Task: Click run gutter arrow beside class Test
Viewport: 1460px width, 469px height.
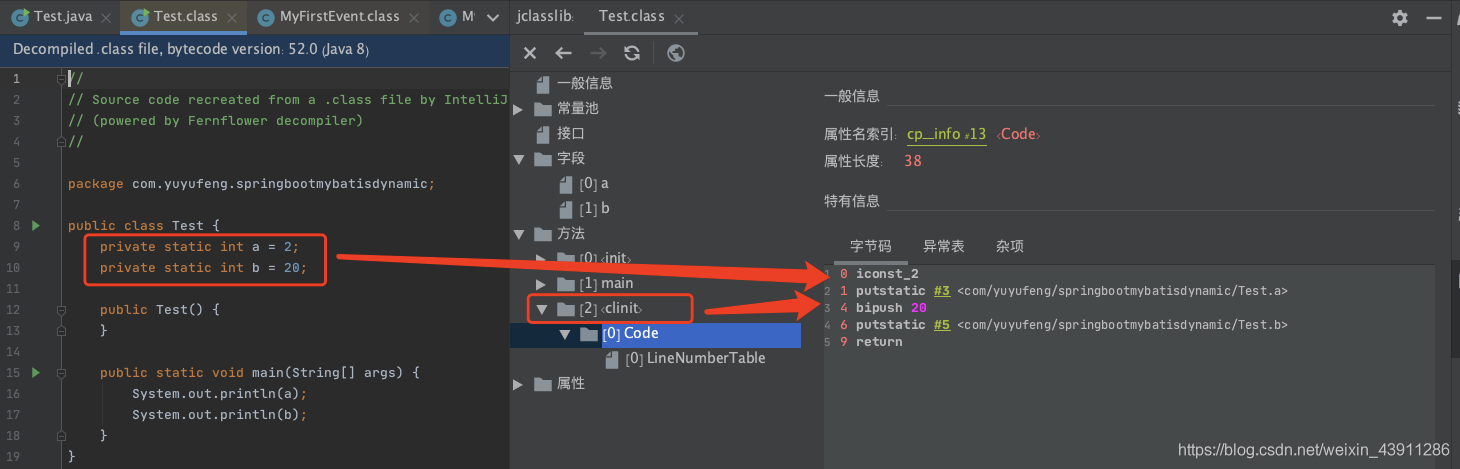Action: tap(36, 226)
